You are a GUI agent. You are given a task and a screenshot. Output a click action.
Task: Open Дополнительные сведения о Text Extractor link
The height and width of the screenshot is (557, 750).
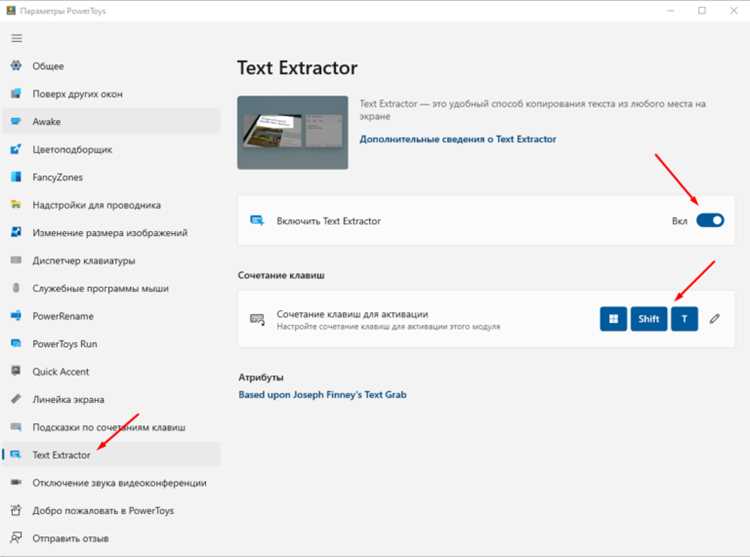click(x=458, y=139)
